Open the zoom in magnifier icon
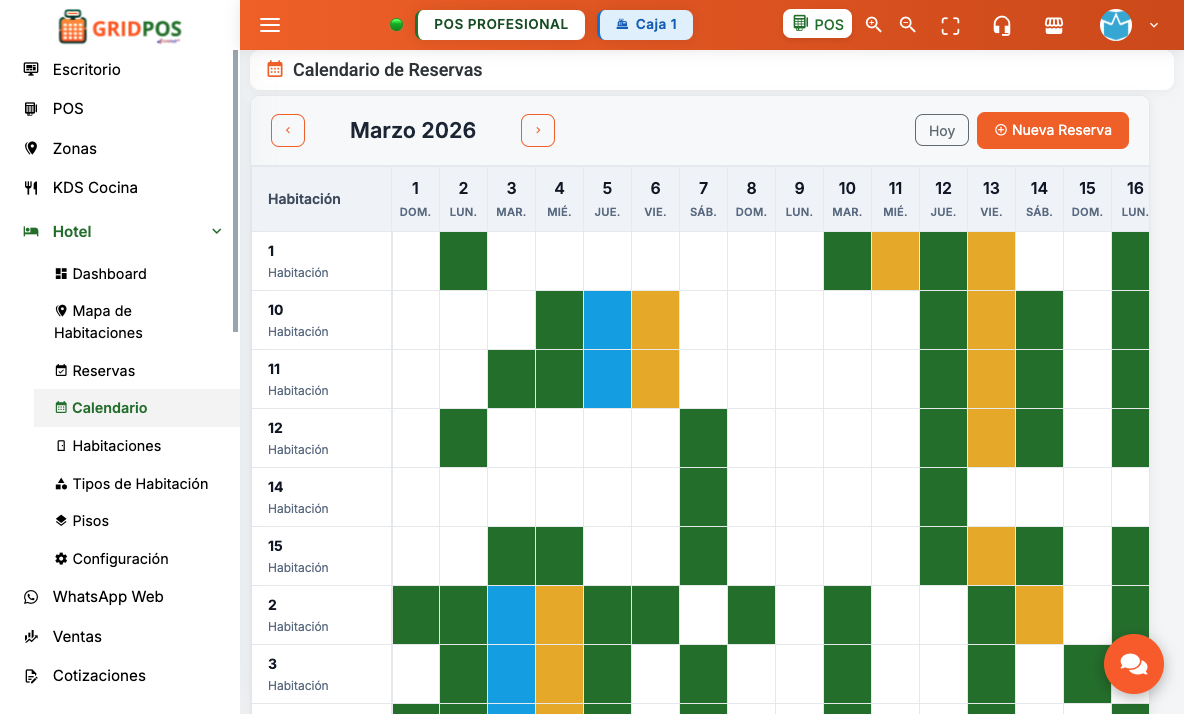The image size is (1184, 714). (873, 24)
